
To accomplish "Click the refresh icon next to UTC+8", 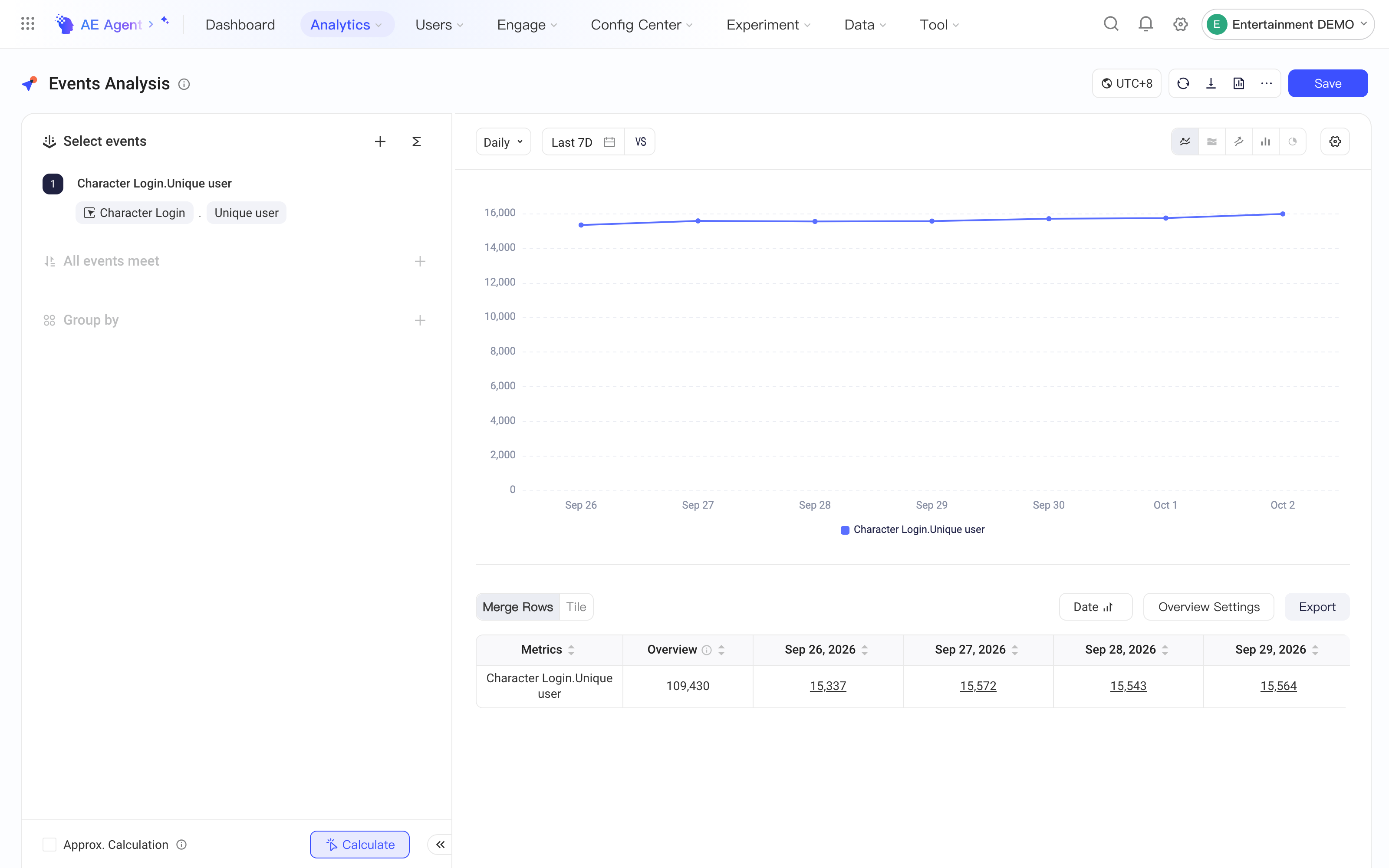I will [x=1183, y=84].
